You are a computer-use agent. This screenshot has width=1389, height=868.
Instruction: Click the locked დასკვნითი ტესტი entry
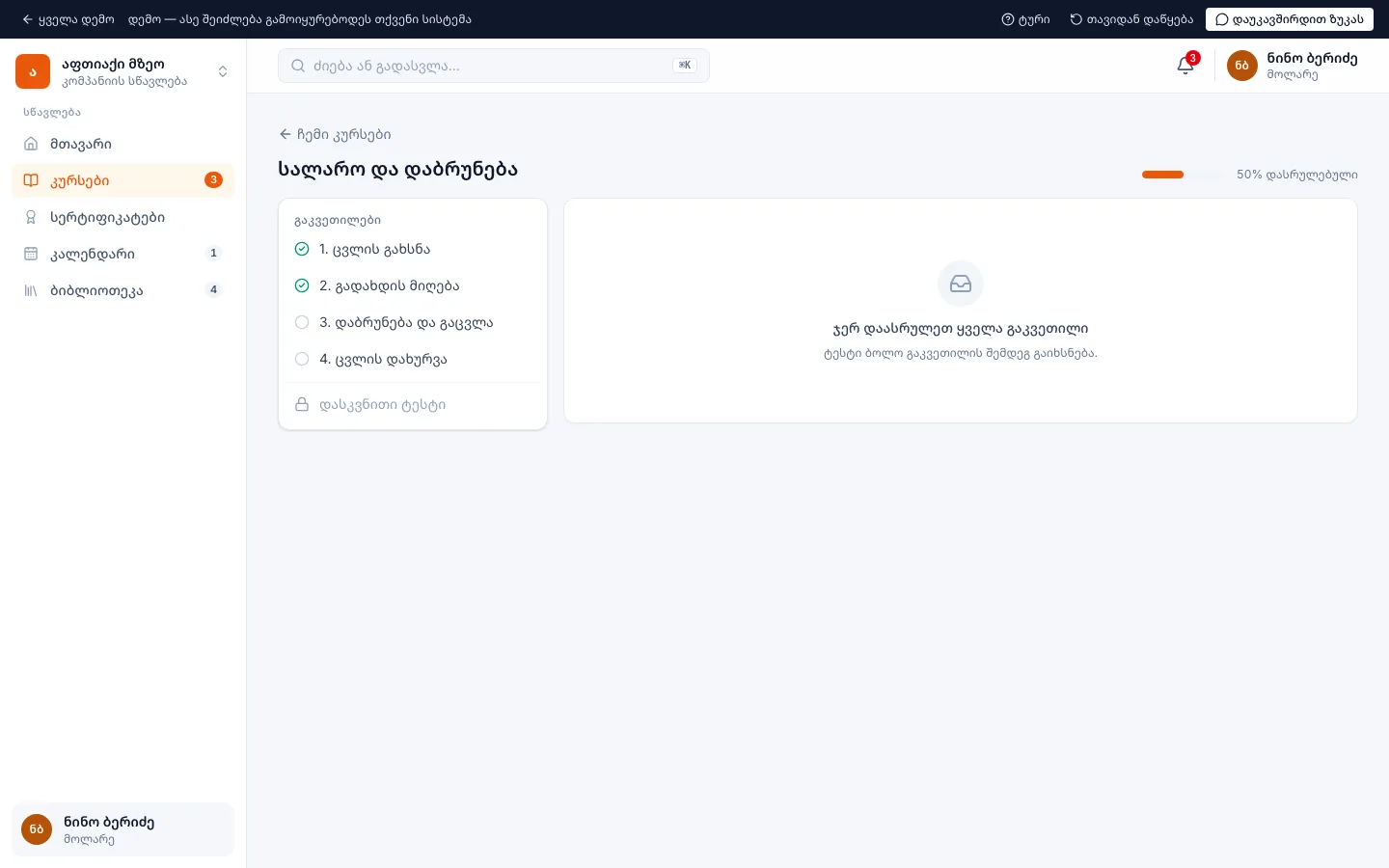pos(413,404)
